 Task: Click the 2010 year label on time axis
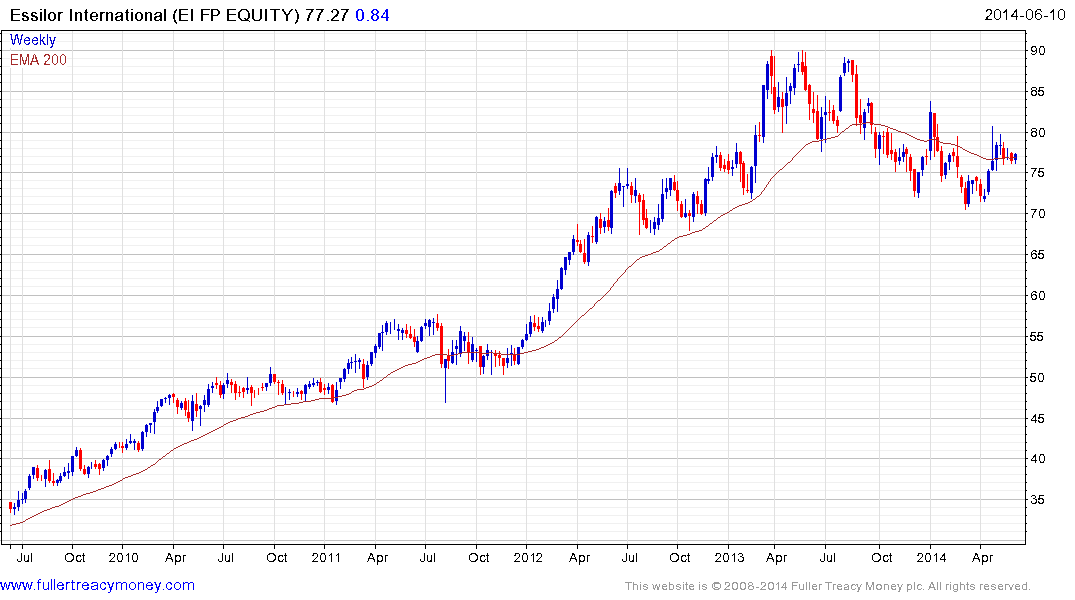pos(123,557)
